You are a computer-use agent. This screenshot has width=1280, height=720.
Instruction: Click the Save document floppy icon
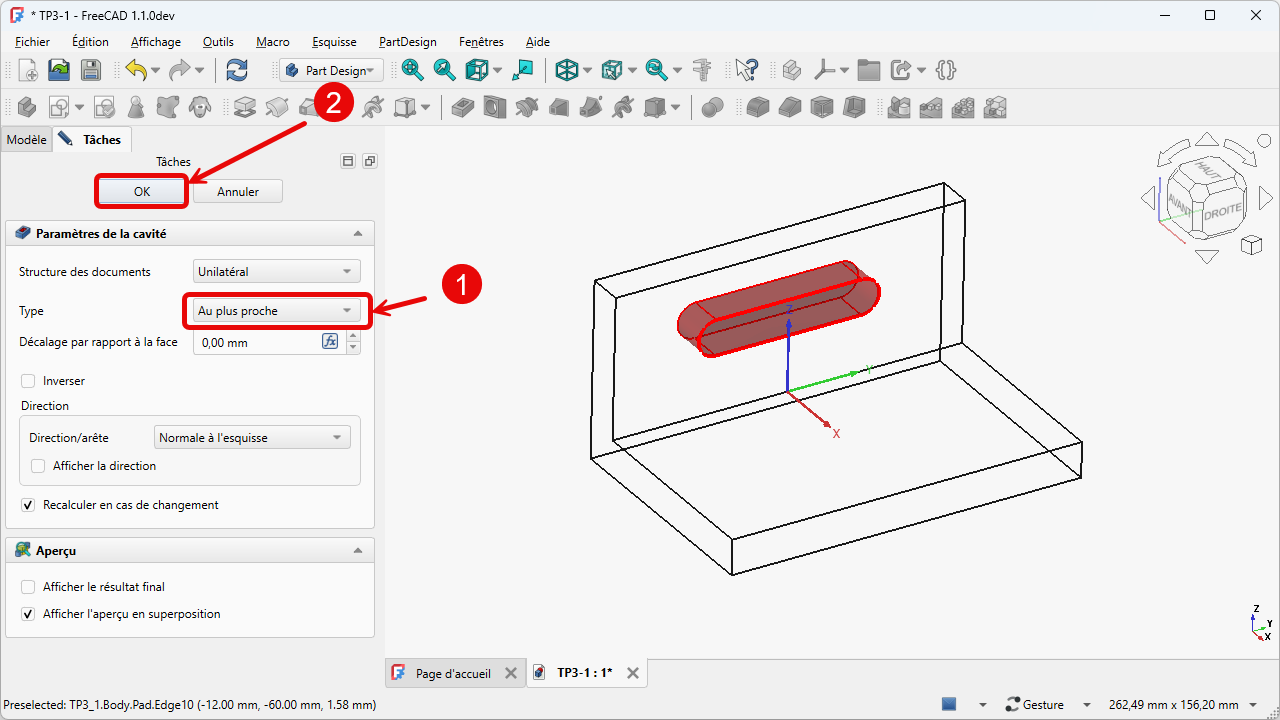pyautogui.click(x=91, y=70)
